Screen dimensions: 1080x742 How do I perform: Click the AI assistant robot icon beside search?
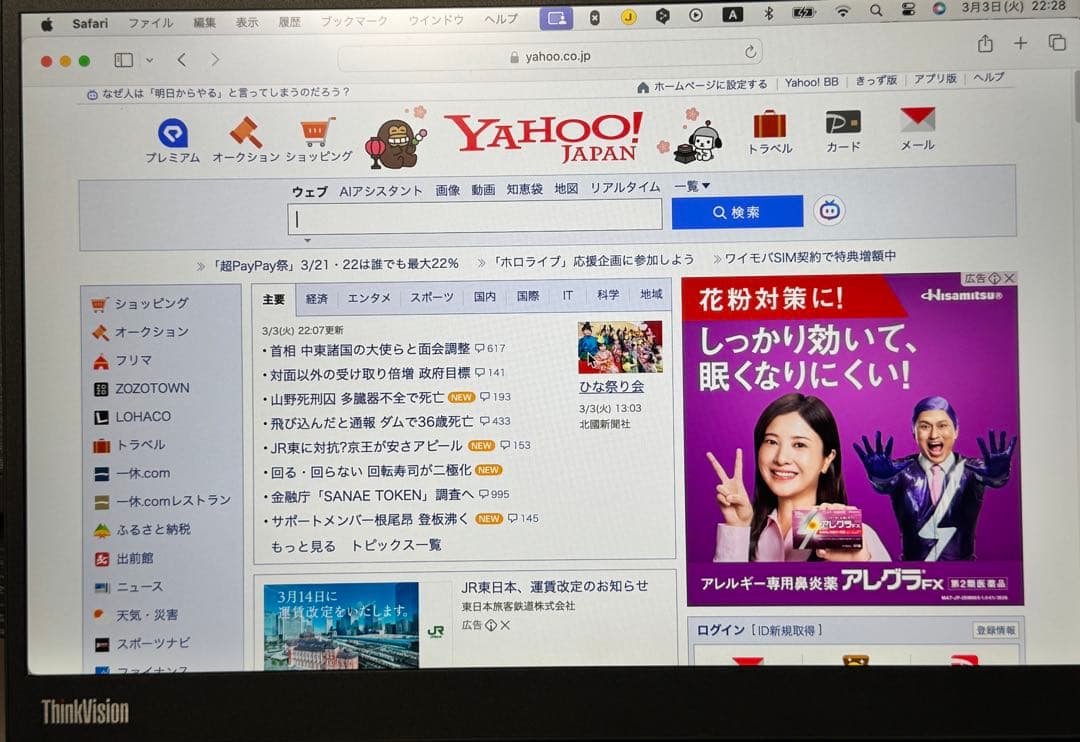coord(829,210)
